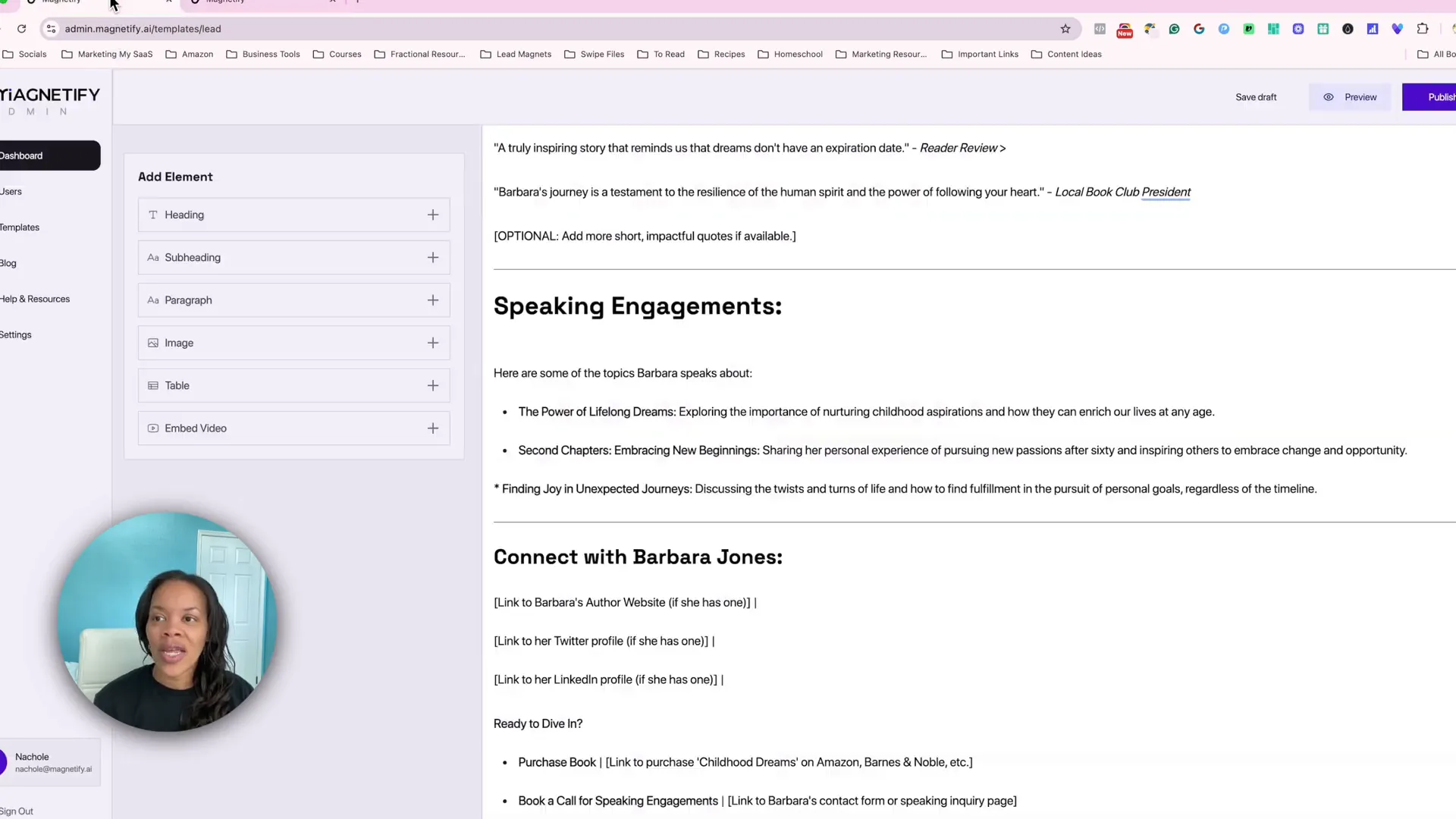Viewport: 1456px width, 819px height.
Task: Click the Heading T type icon
Action: (x=153, y=215)
